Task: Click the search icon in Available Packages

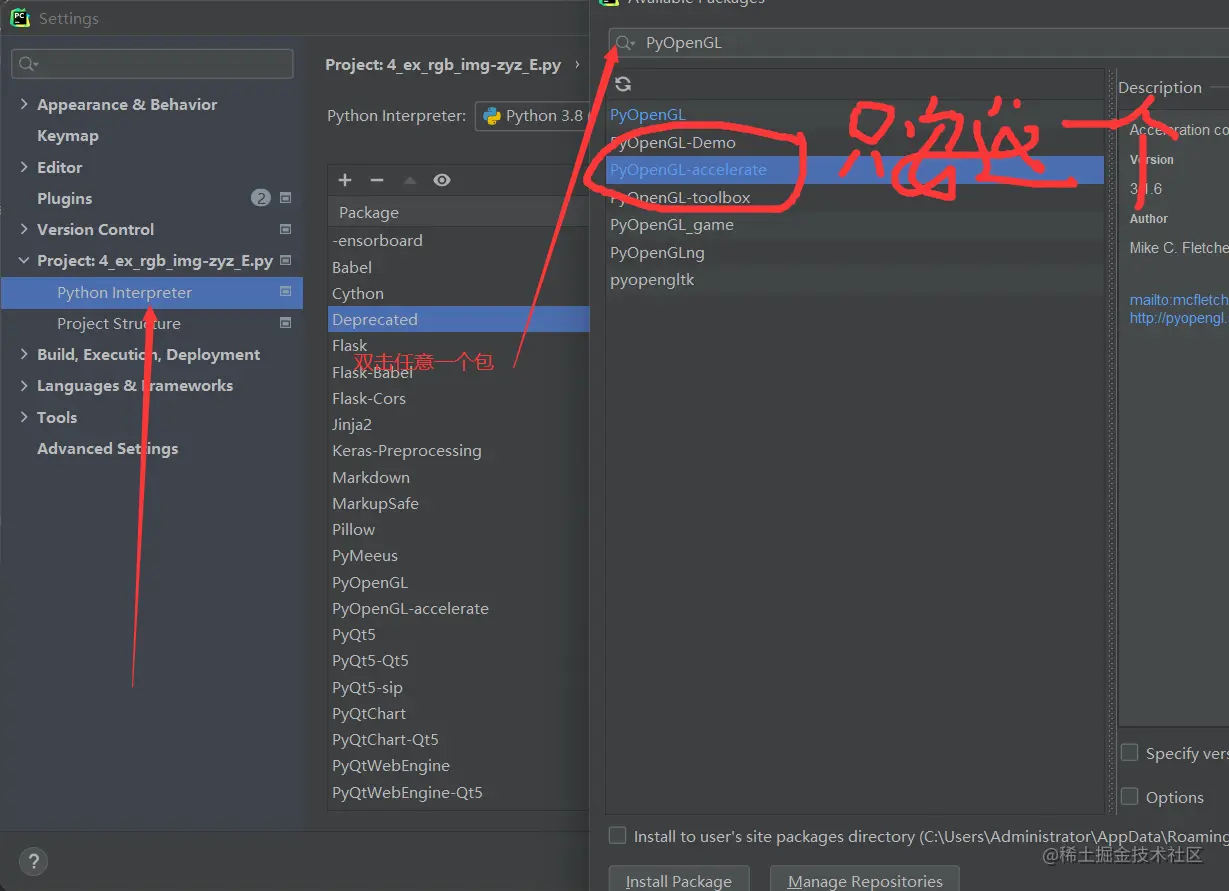Action: pyautogui.click(x=624, y=43)
